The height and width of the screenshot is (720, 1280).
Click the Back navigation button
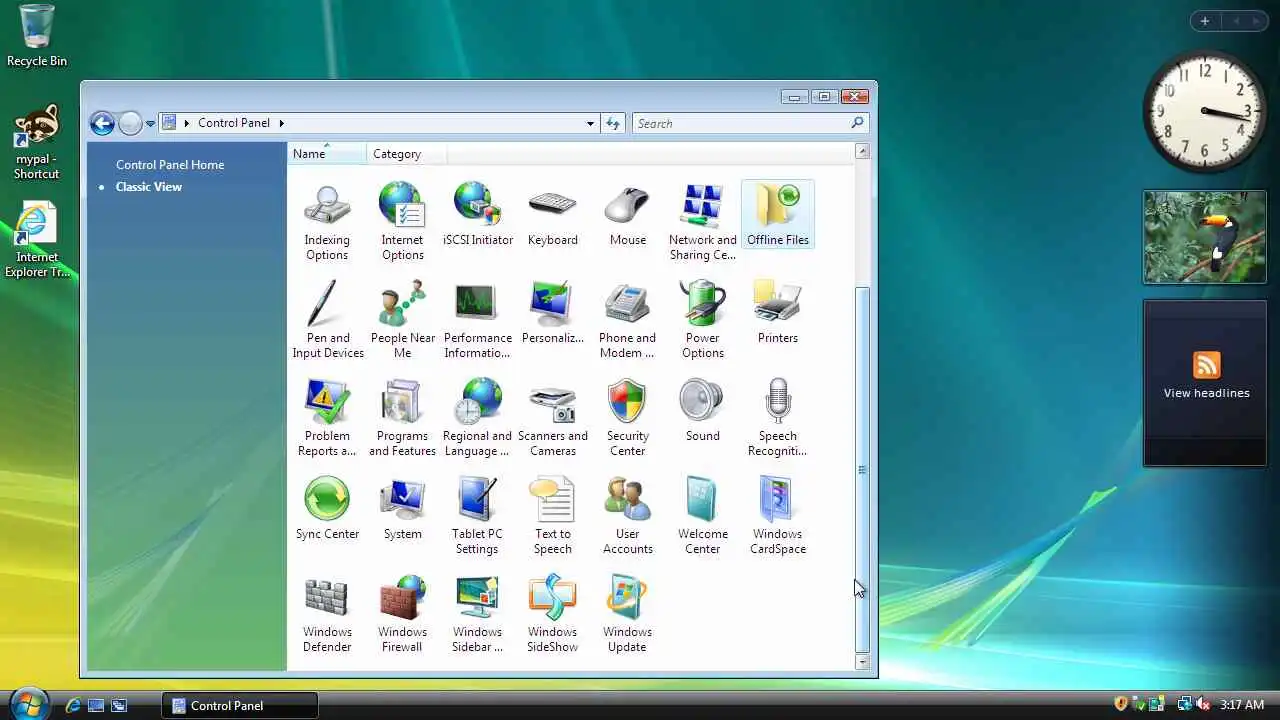102,123
